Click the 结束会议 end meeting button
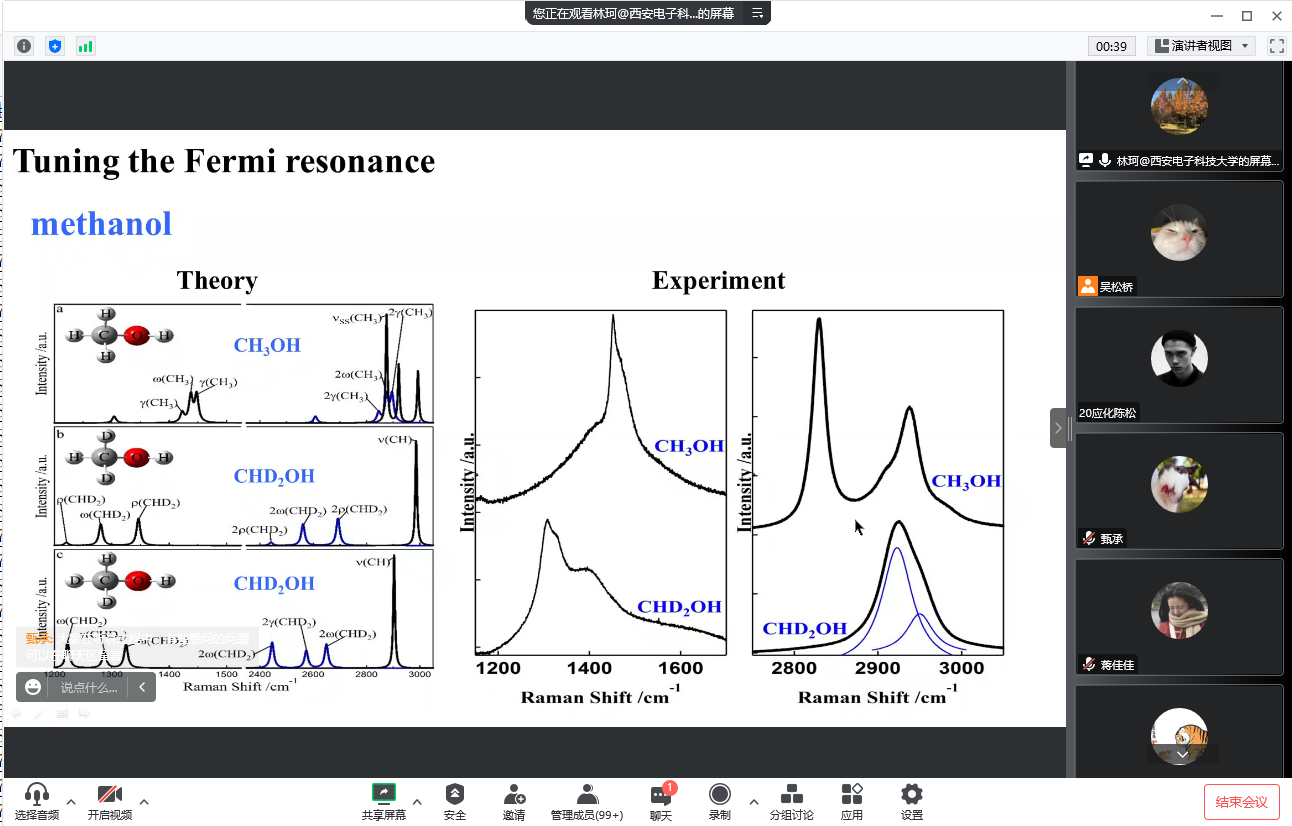 (x=1241, y=802)
